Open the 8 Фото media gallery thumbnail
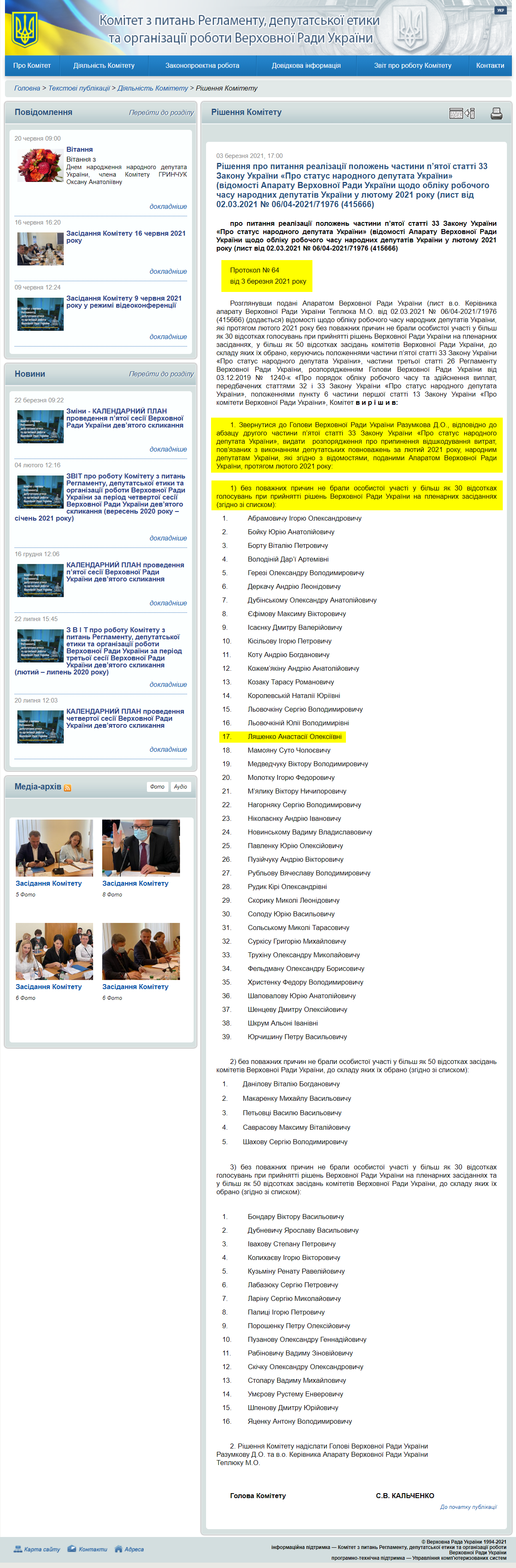Image resolution: width=516 pixels, height=1568 pixels. (x=141, y=847)
